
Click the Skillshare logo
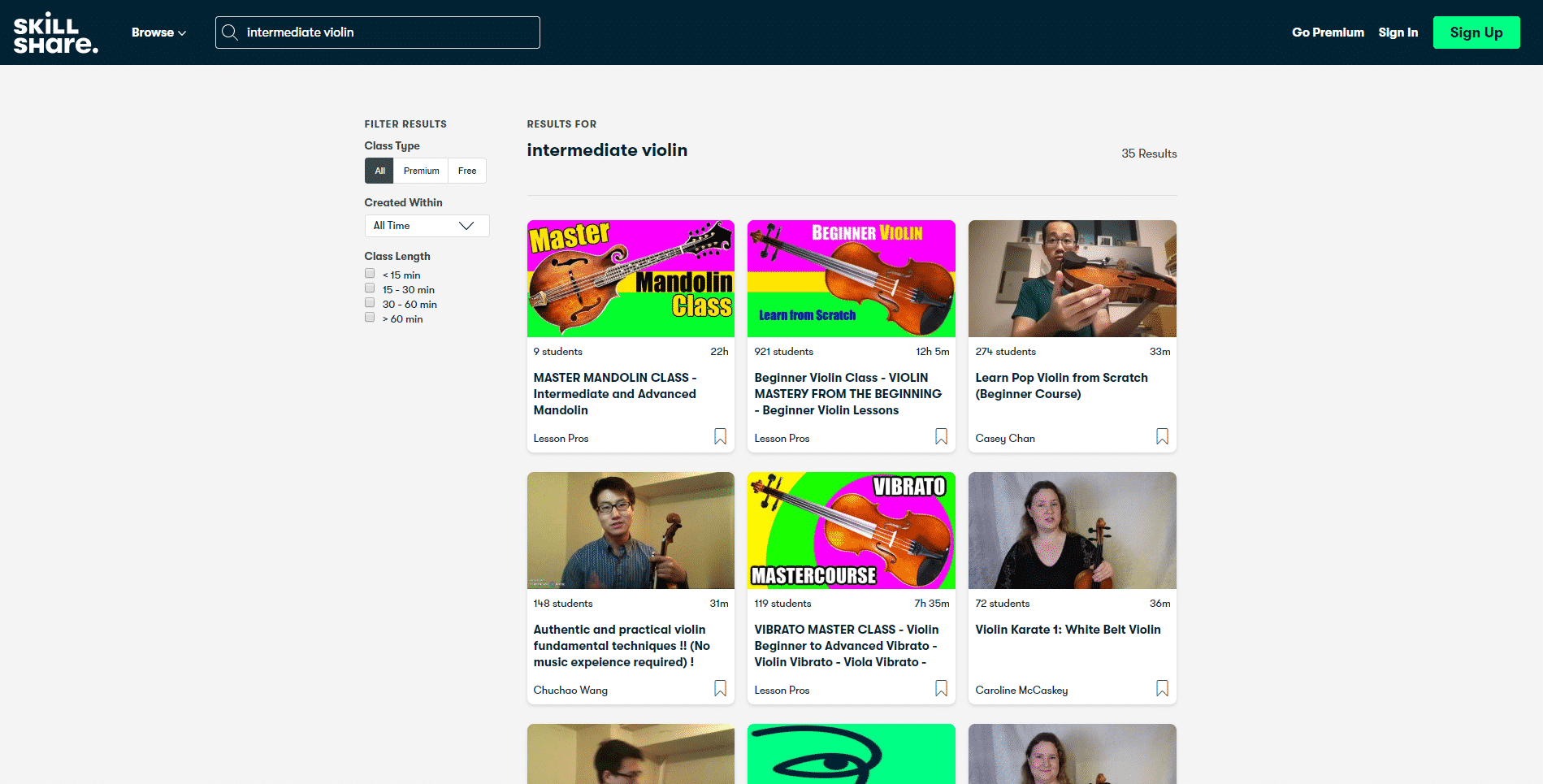55,32
